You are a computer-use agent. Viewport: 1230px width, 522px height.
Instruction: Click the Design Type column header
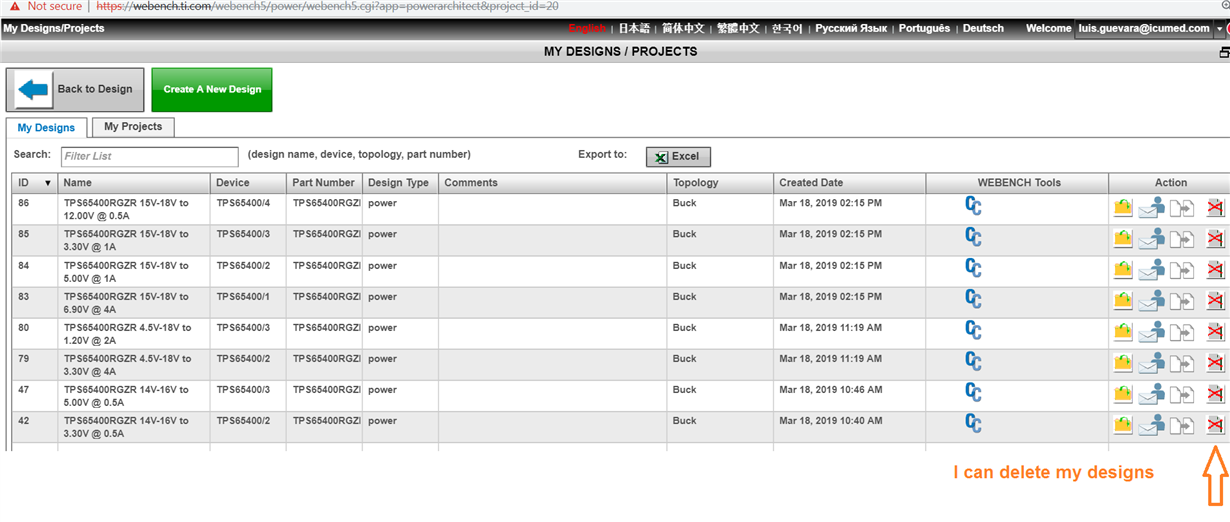pyautogui.click(x=400, y=183)
